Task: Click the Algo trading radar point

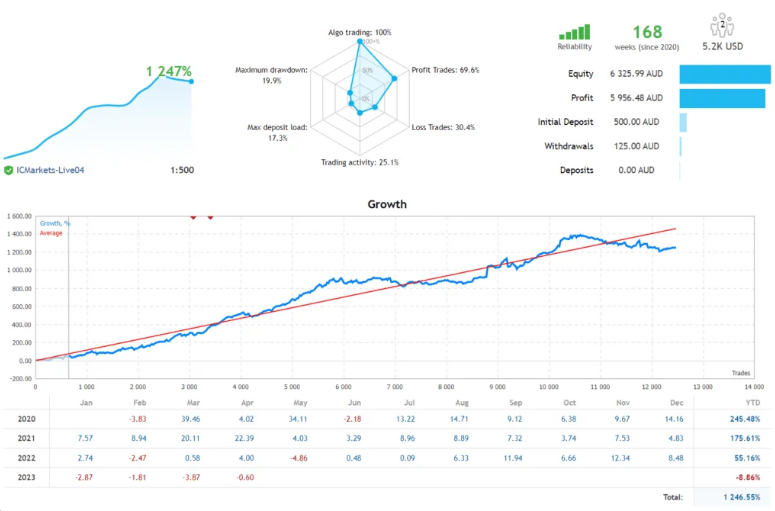Action: (360, 42)
